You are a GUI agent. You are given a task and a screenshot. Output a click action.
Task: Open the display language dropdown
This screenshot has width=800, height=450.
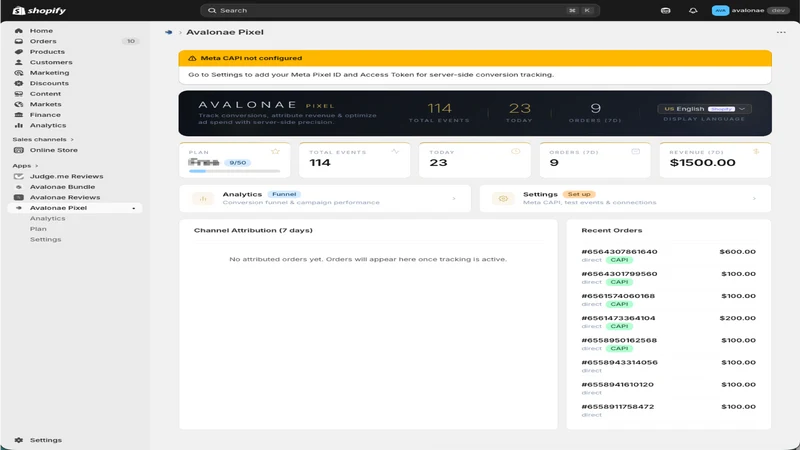(704, 109)
